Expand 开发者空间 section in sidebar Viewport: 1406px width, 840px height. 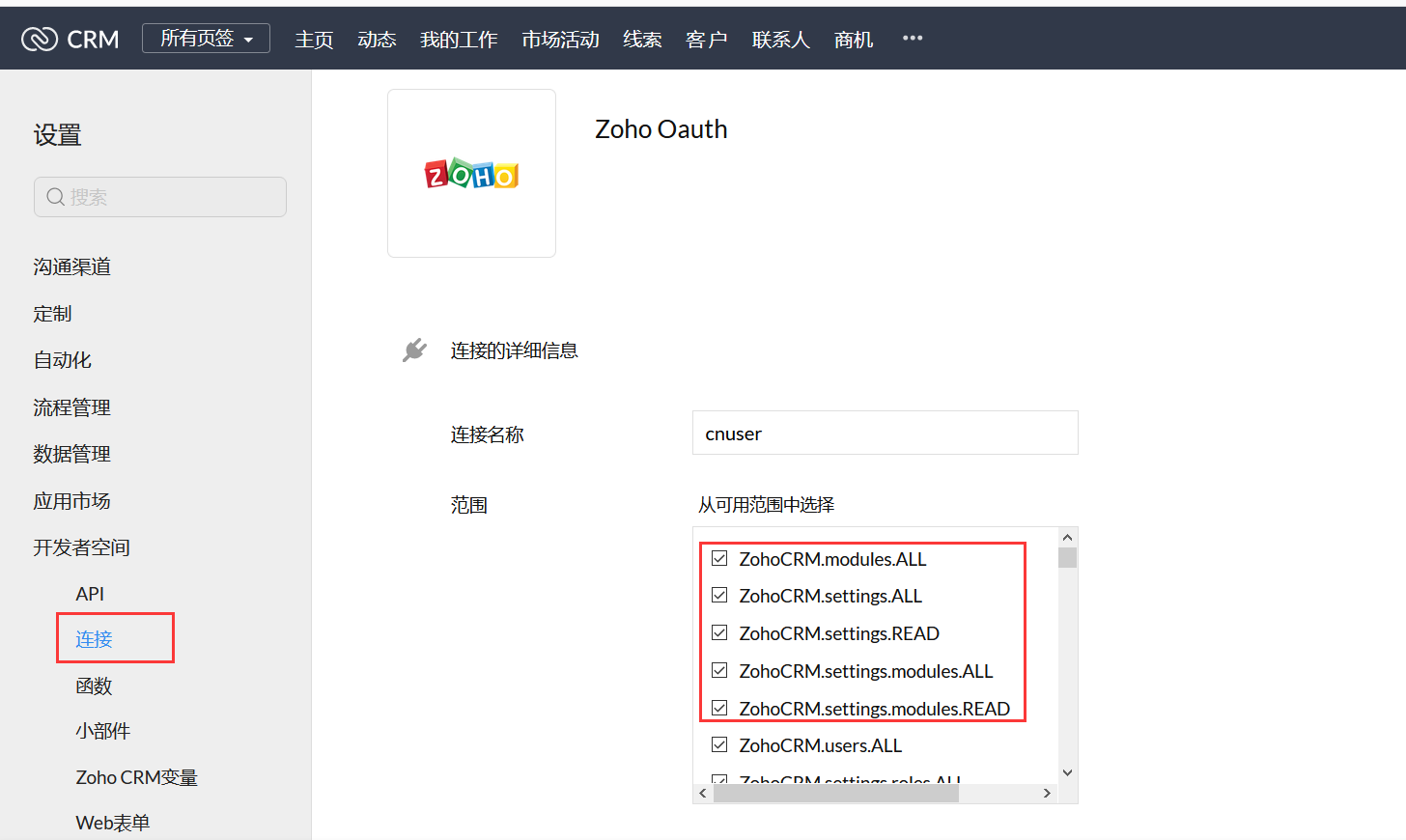81,547
